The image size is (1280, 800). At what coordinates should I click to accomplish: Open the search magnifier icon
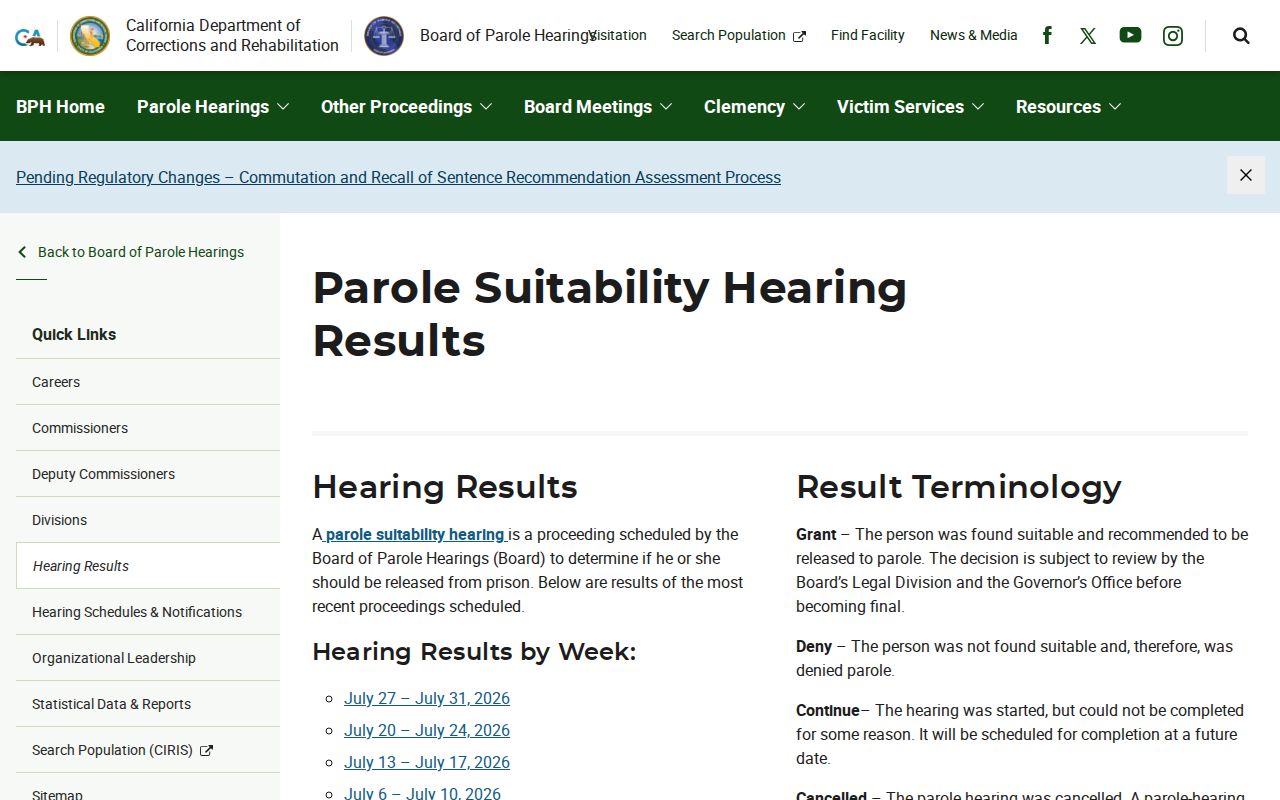(x=1241, y=36)
